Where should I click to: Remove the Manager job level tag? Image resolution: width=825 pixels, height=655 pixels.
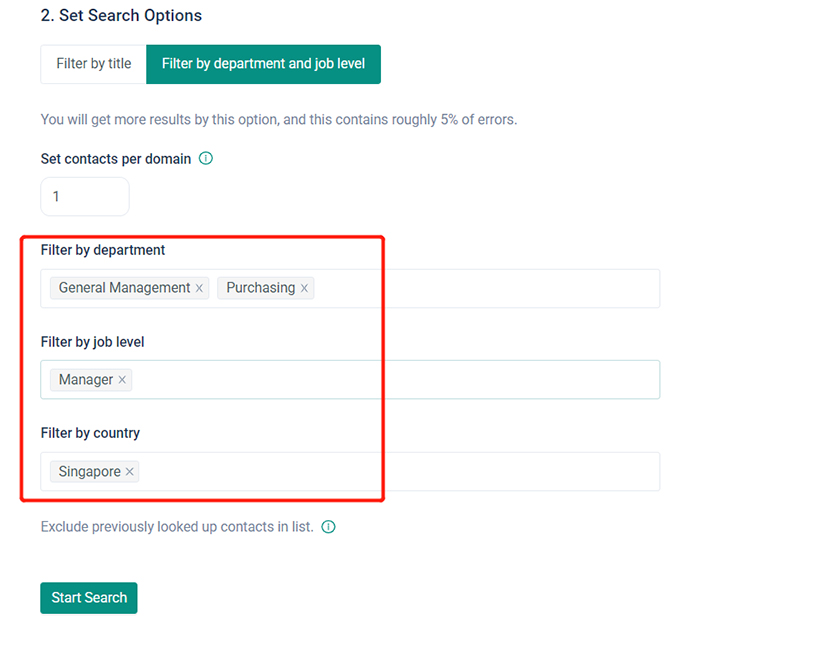[122, 380]
